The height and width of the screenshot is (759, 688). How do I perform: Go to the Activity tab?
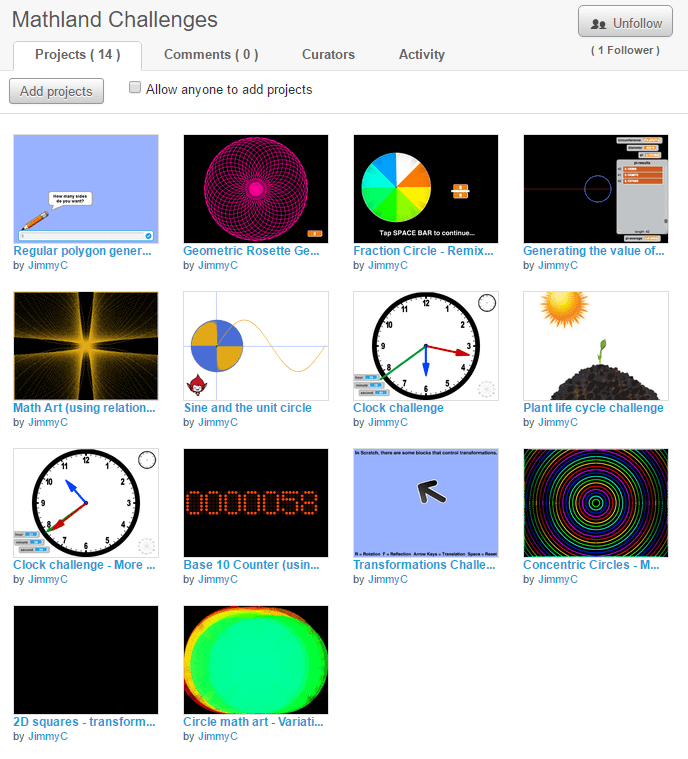pyautogui.click(x=421, y=55)
